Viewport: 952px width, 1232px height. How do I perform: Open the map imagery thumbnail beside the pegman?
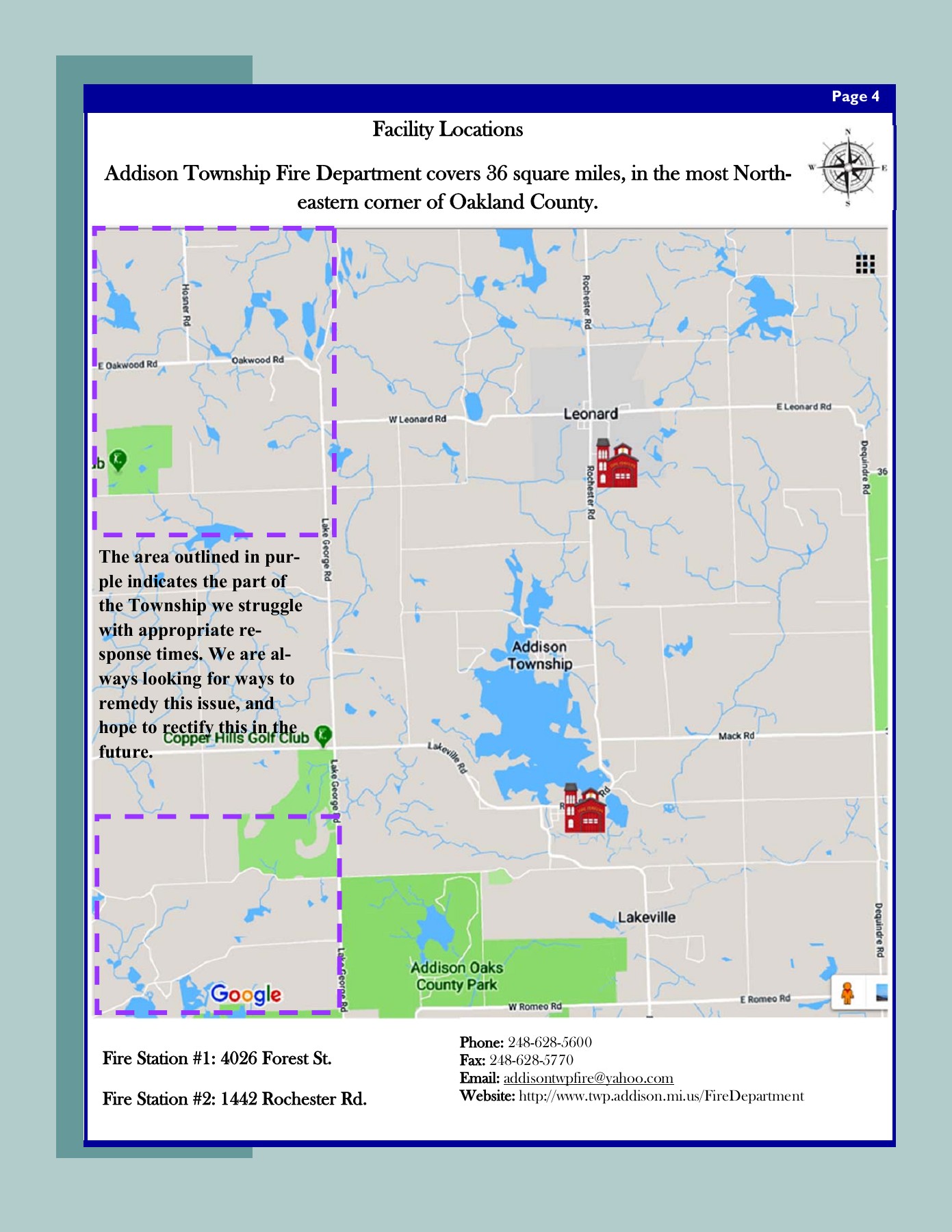[x=880, y=993]
